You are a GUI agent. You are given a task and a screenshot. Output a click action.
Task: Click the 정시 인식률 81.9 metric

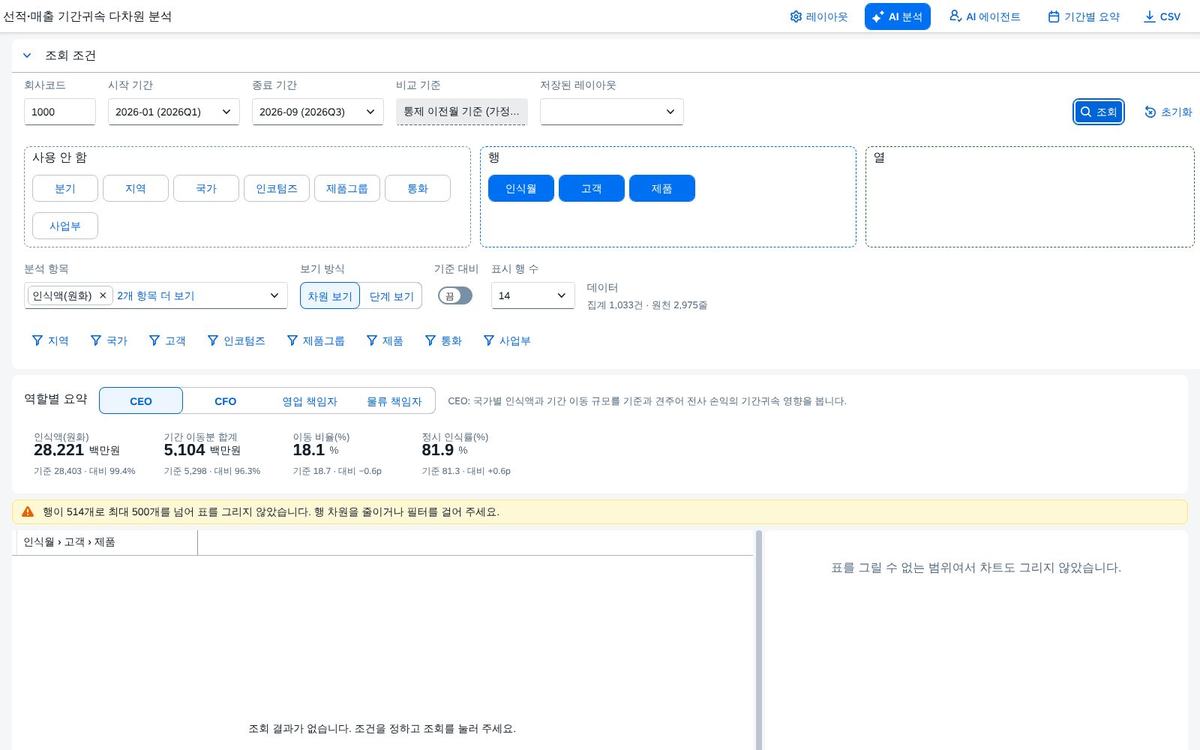pos(465,454)
